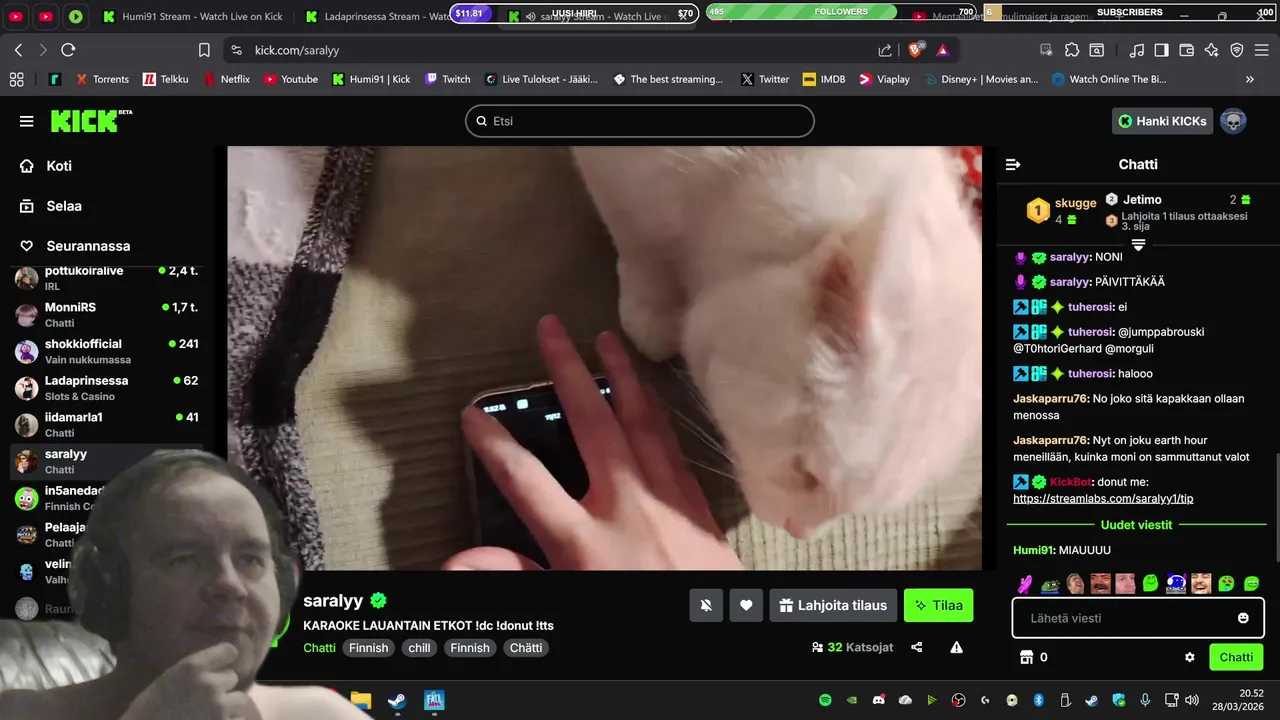Click the Brave Rewards triangle icon
The width and height of the screenshot is (1280, 720).
coord(943,50)
